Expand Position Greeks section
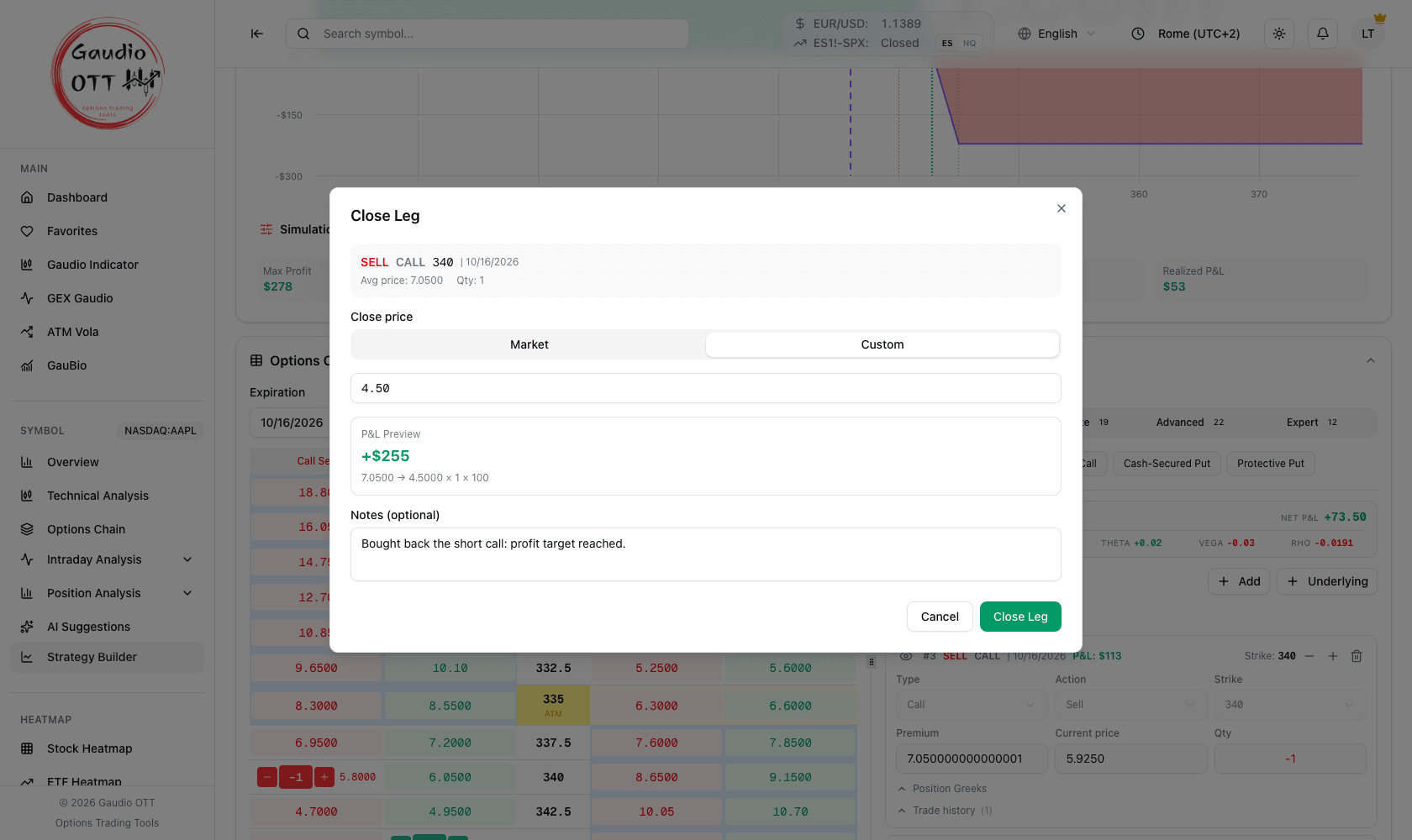This screenshot has width=1412, height=840. point(942,789)
